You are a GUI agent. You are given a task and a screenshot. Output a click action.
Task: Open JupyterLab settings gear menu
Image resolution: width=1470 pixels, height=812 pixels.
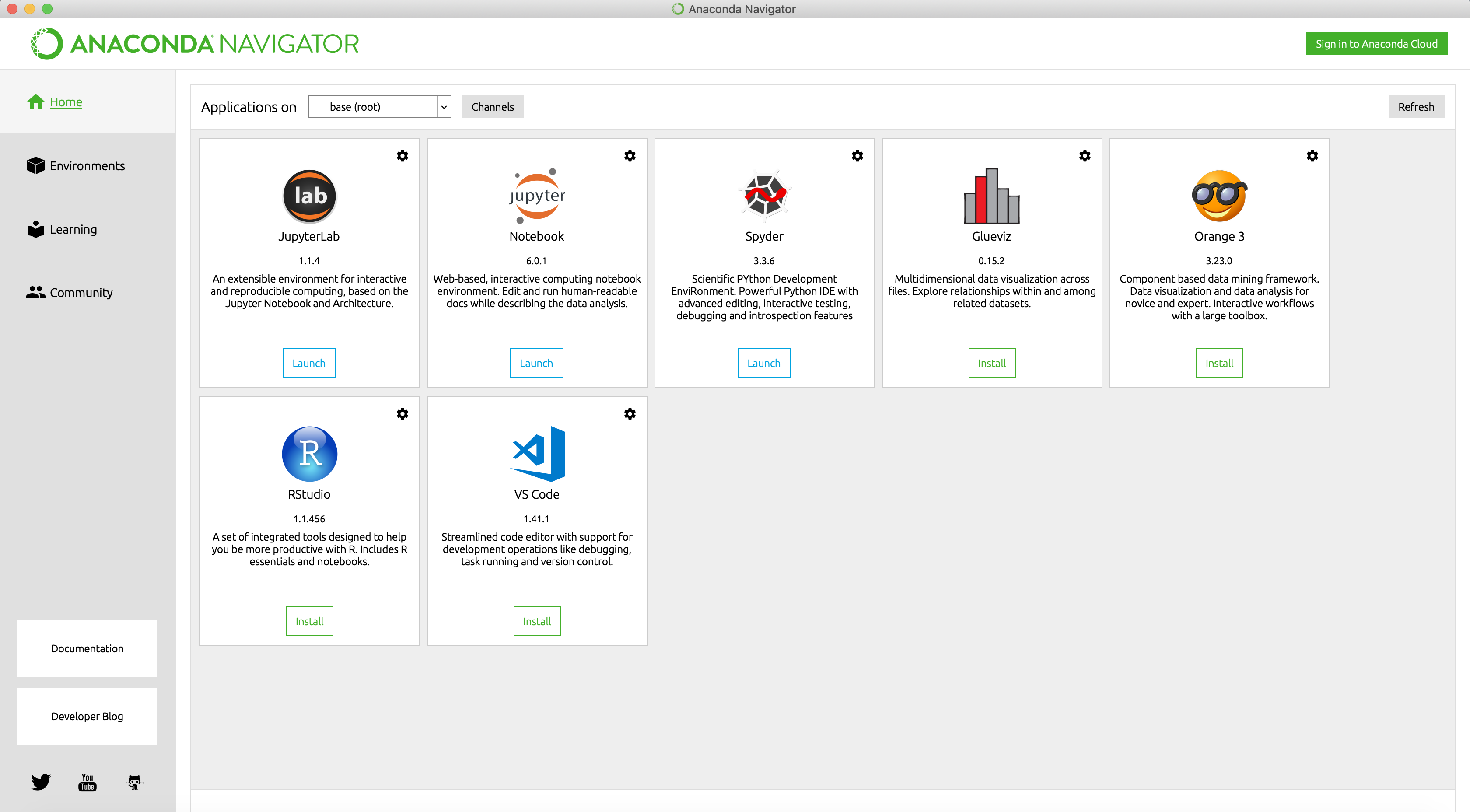402,156
